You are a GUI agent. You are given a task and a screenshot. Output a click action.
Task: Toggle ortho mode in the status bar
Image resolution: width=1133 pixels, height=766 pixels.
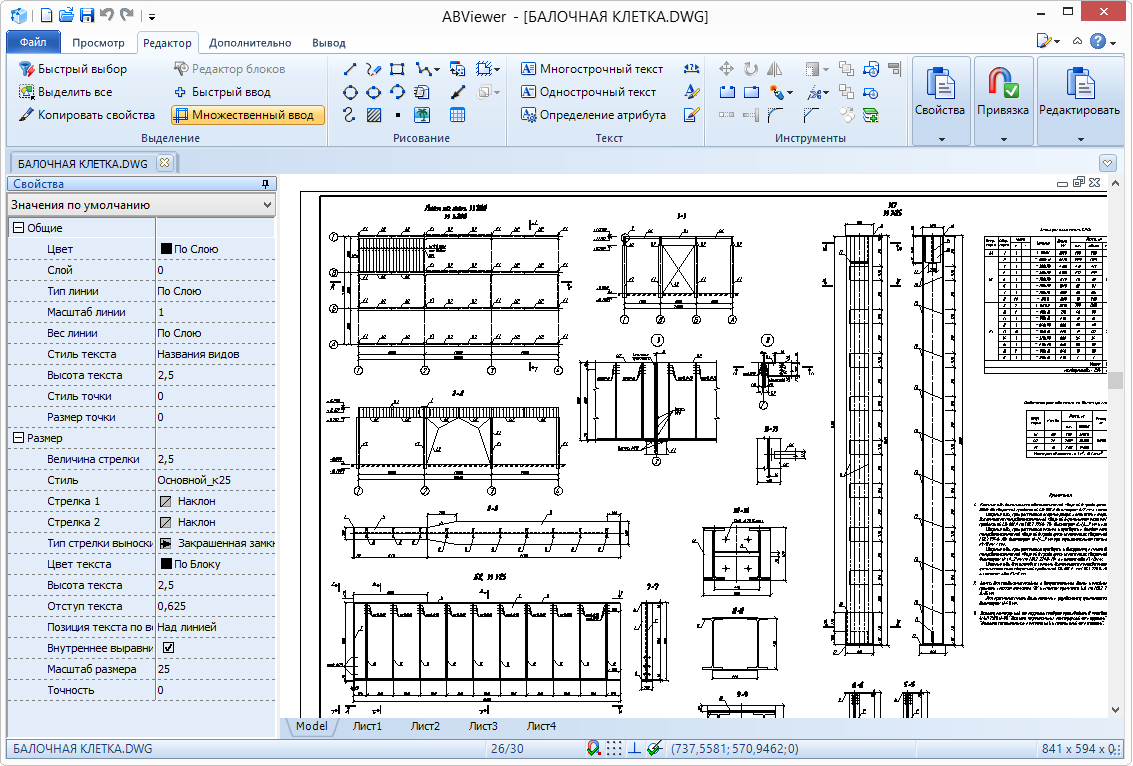pyautogui.click(x=634, y=748)
